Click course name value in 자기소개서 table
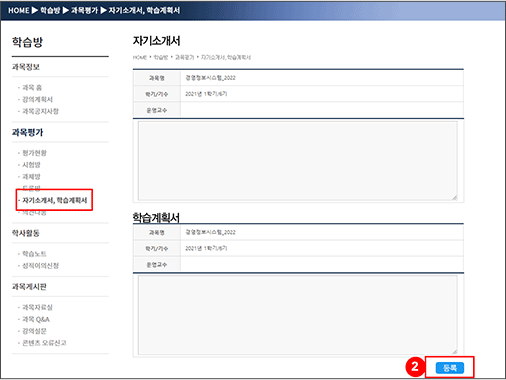Screen dimensions: 506x380 coord(210,78)
